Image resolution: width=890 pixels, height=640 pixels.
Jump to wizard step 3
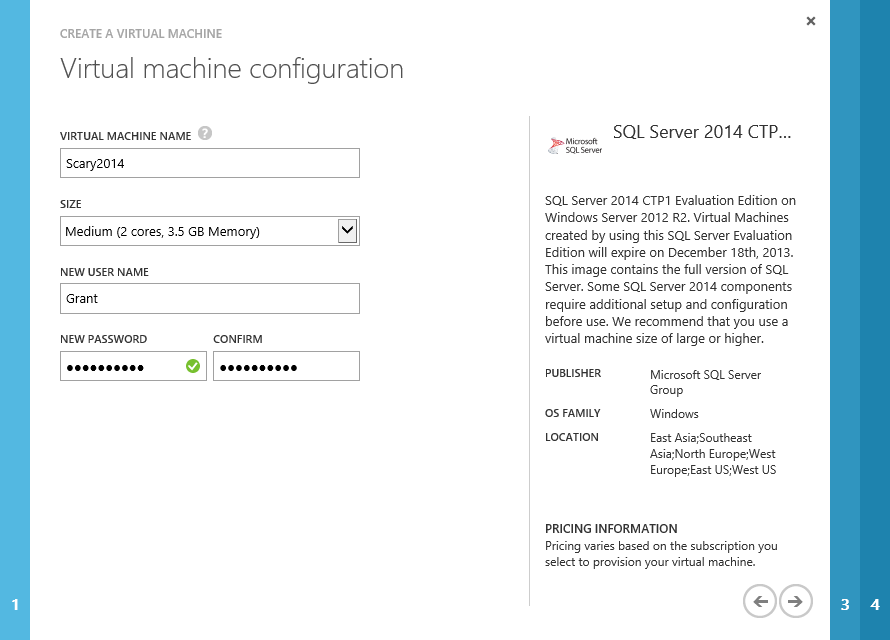845,604
